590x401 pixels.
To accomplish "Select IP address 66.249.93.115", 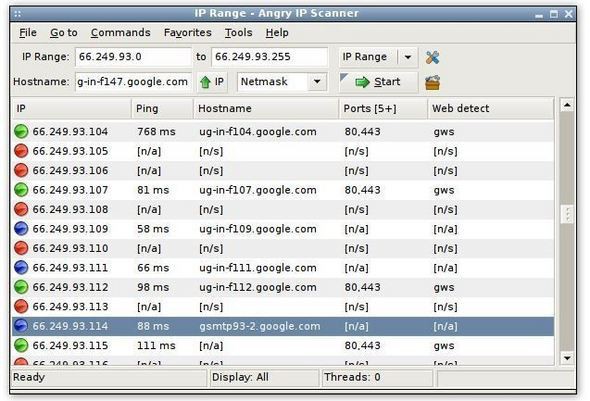I will (70, 346).
